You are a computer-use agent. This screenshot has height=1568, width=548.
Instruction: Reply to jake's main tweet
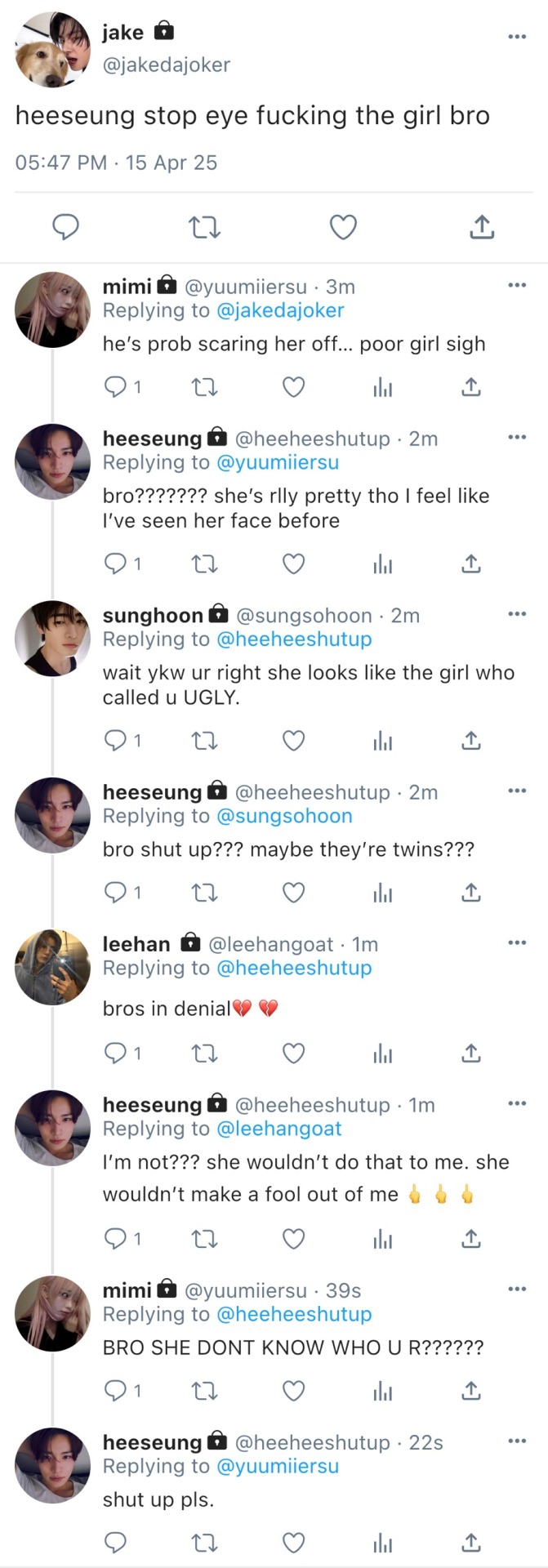(65, 227)
